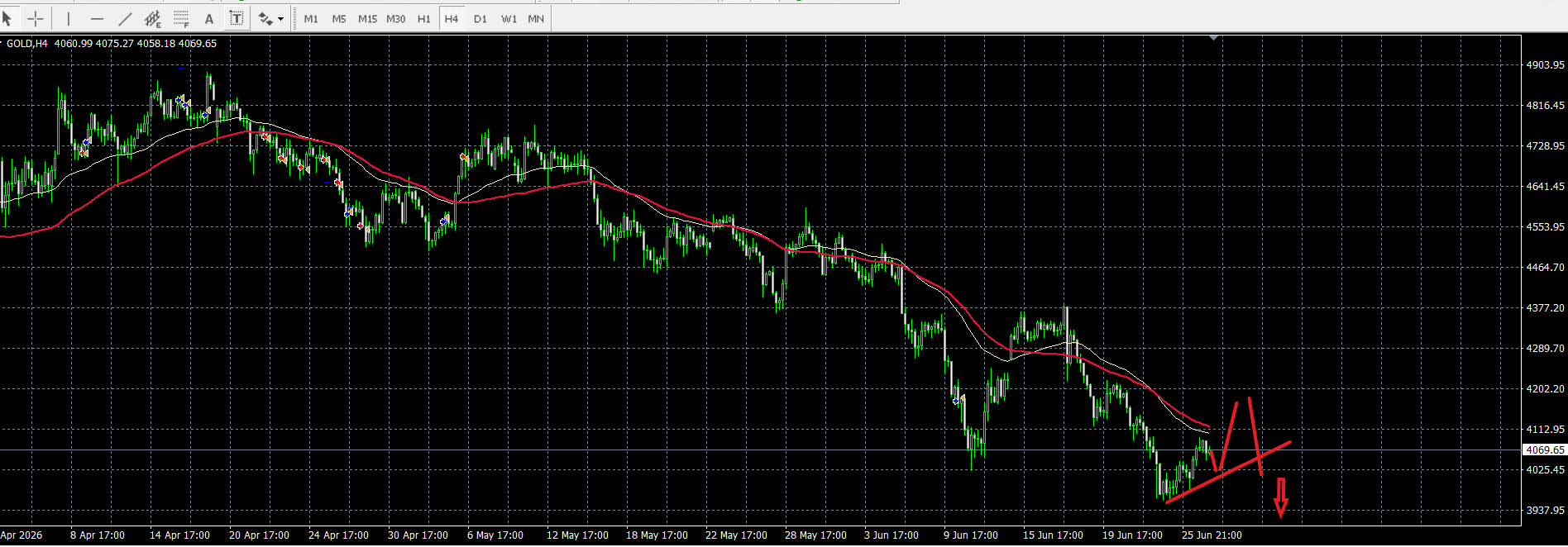Click the 4641.45 price scale label
The image size is (1568, 547).
(x=1546, y=186)
